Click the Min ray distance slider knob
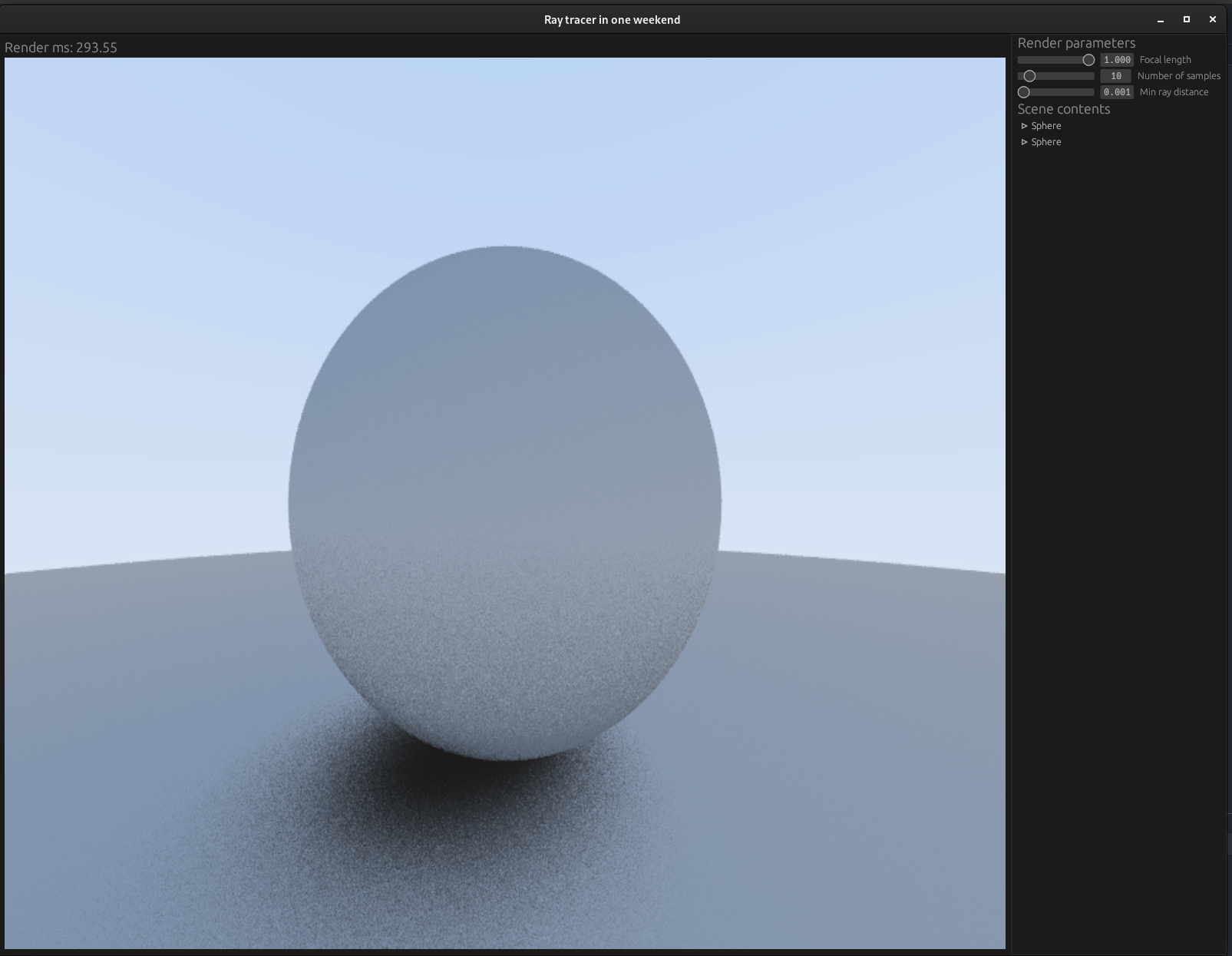The height and width of the screenshot is (956, 1232). [1023, 92]
